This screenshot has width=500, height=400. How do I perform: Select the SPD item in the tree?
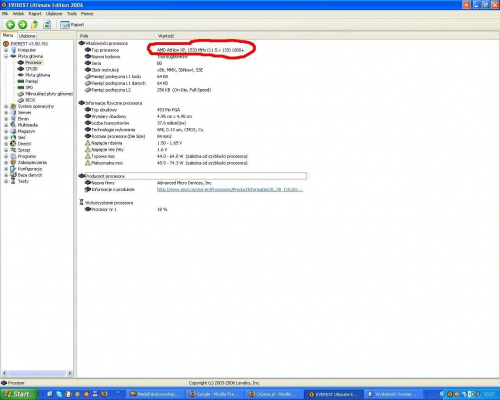tap(29, 87)
